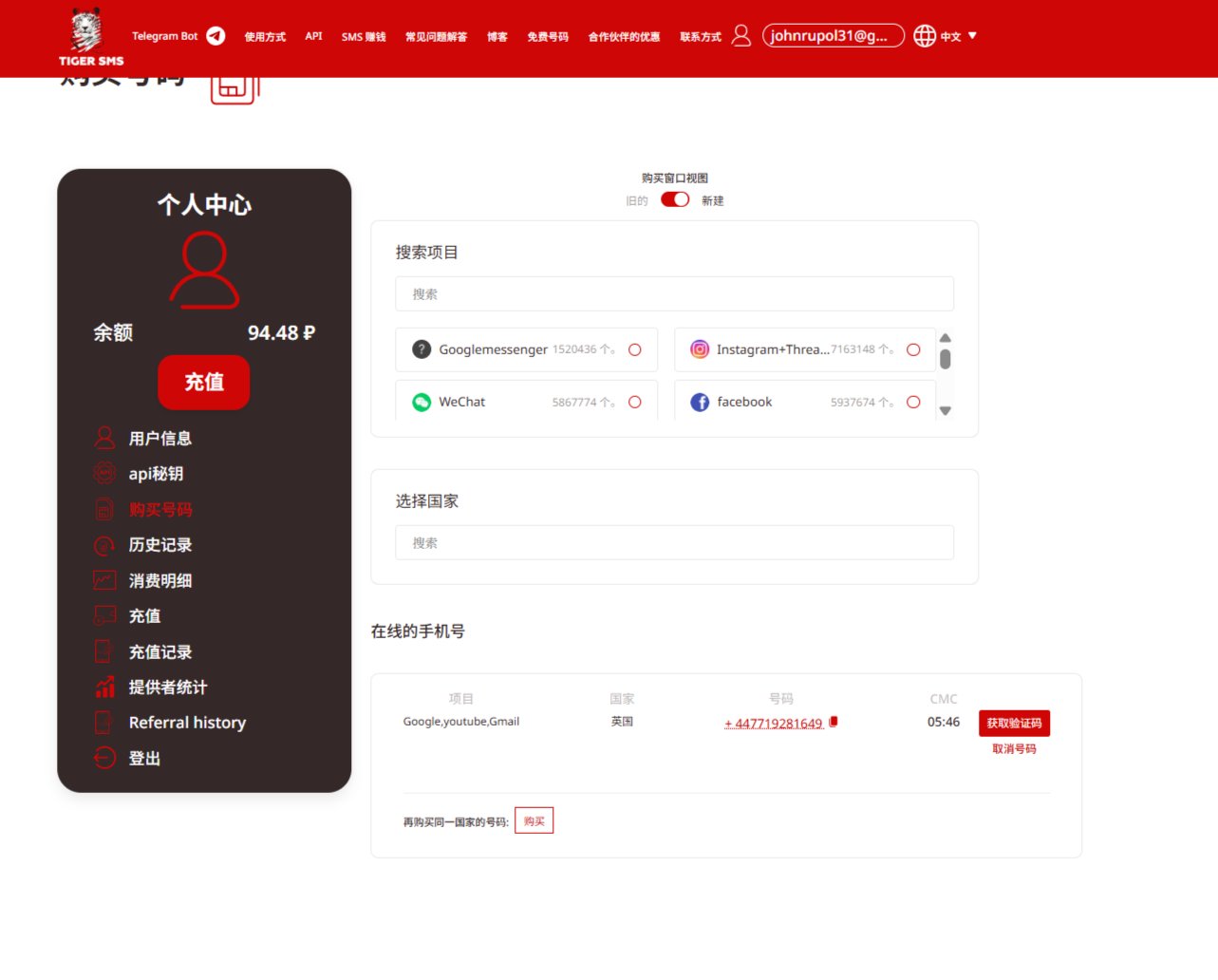Open 常见问题解答 in the navigation
This screenshot has height=980, width=1218.
pos(437,37)
